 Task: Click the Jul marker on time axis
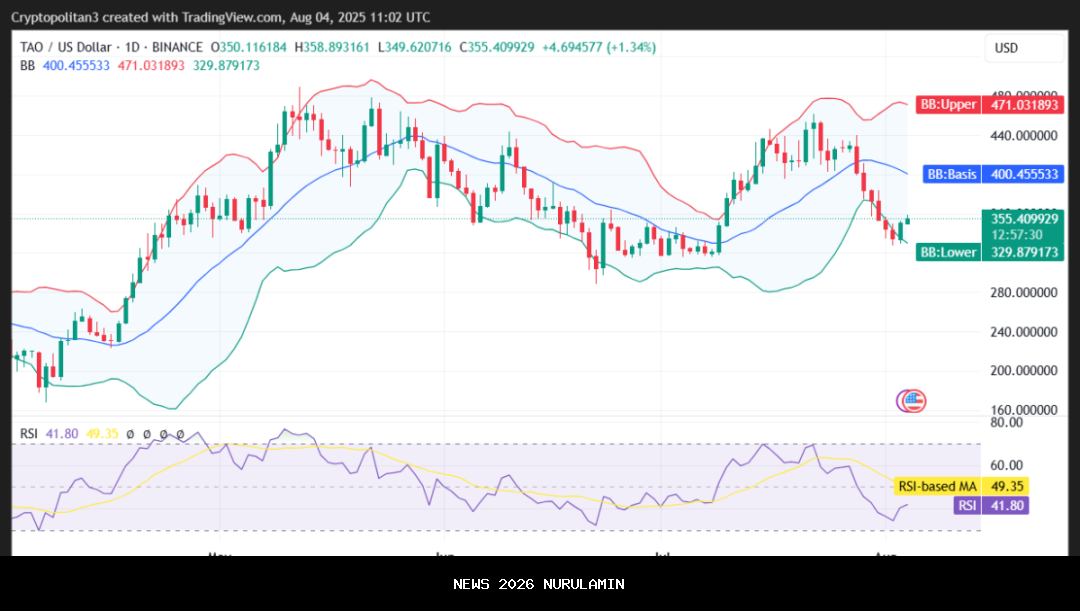pos(662,551)
